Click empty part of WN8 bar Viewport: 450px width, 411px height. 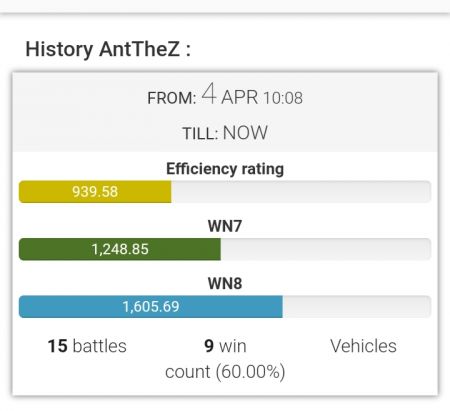click(x=357, y=306)
